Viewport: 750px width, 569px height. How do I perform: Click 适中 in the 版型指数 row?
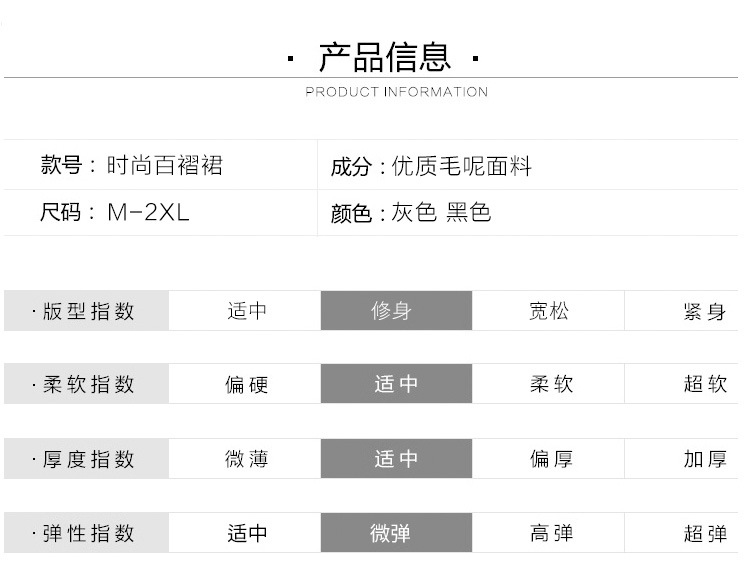(x=246, y=311)
